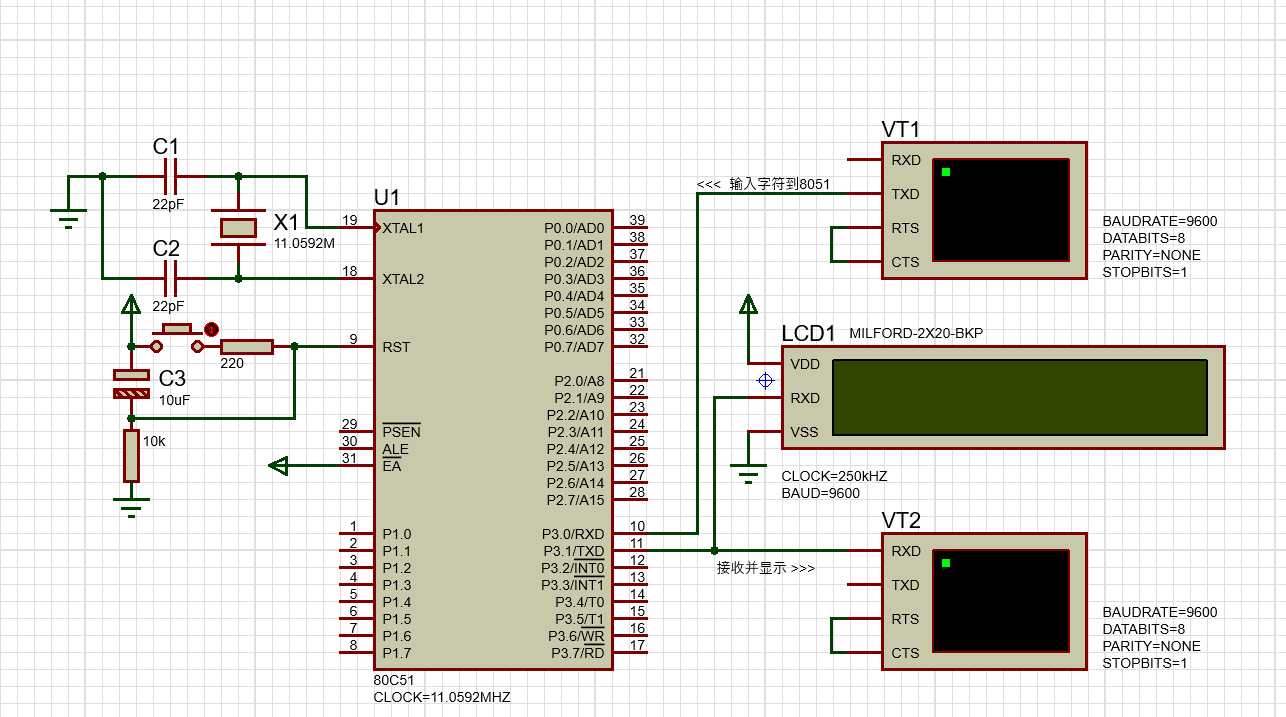
Task: Click the 10uF value of C3
Action: pyautogui.click(x=174, y=399)
